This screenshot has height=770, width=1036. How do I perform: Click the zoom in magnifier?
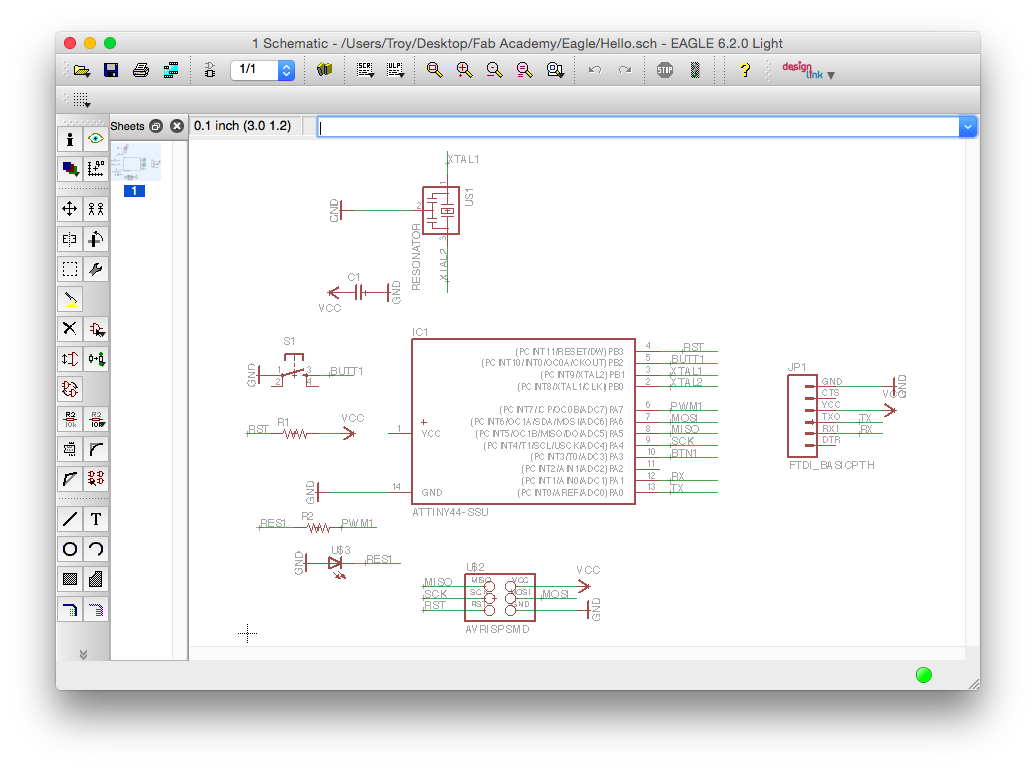click(464, 70)
